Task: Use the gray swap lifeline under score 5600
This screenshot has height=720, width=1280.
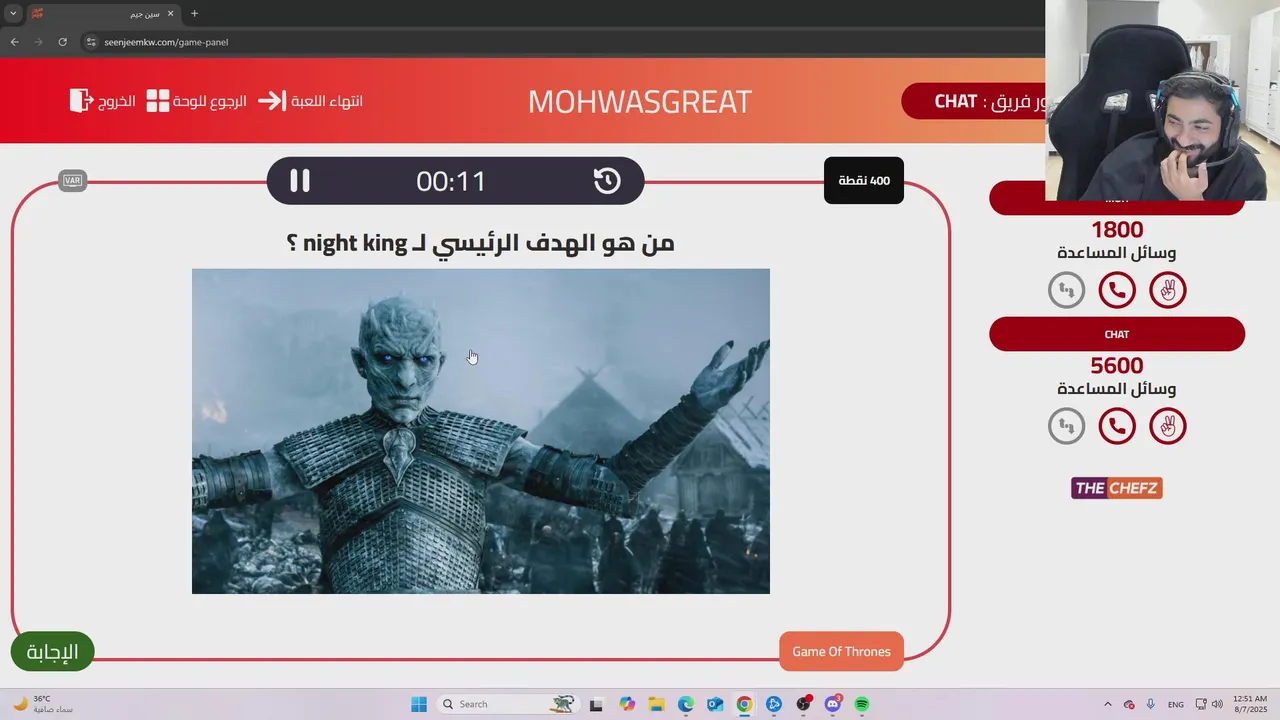Action: coord(1066,426)
